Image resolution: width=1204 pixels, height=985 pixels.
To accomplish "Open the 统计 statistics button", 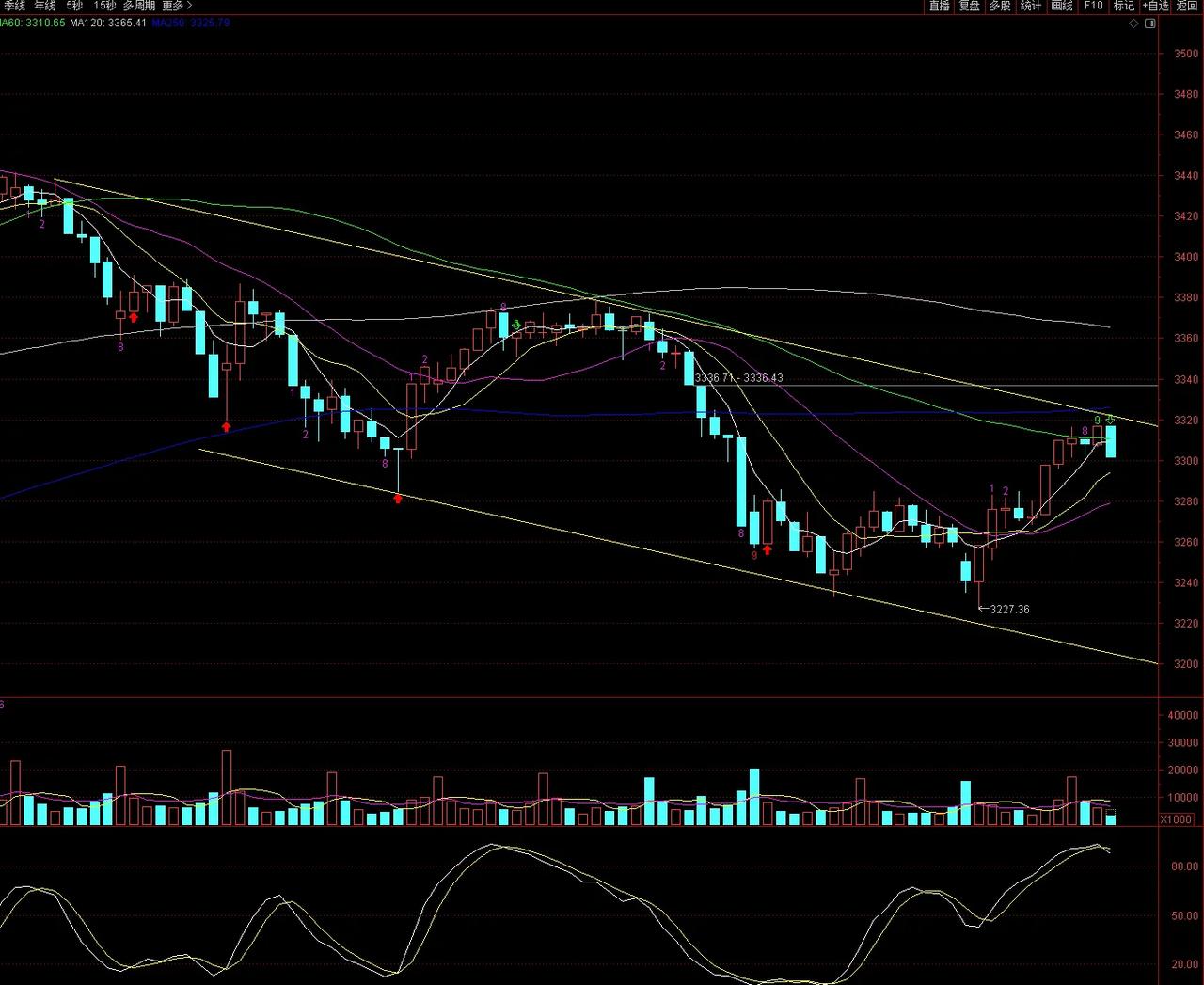I will coord(1031,6).
